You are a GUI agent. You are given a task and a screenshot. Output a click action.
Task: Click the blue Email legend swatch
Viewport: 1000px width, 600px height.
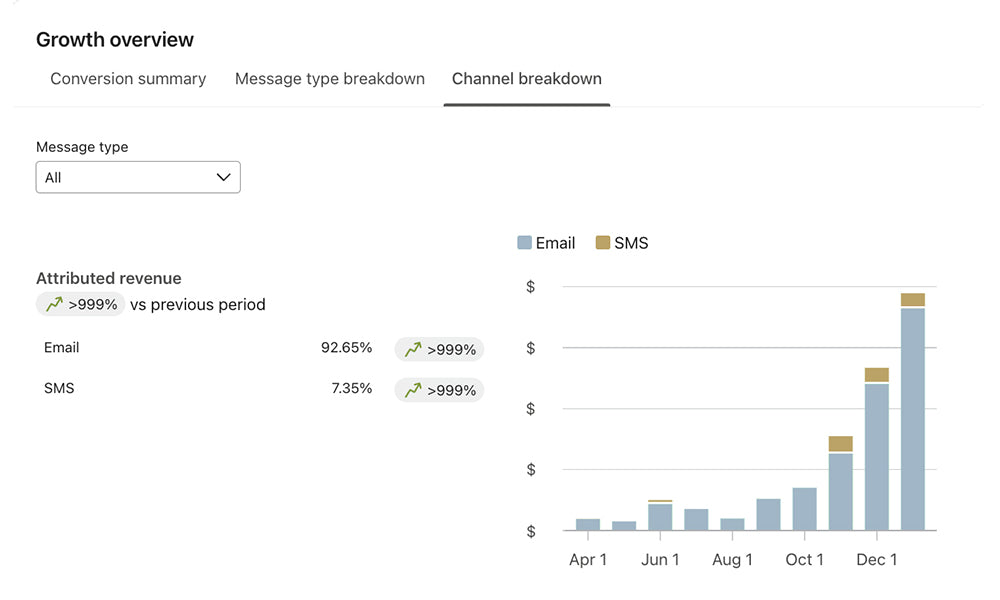[x=524, y=243]
